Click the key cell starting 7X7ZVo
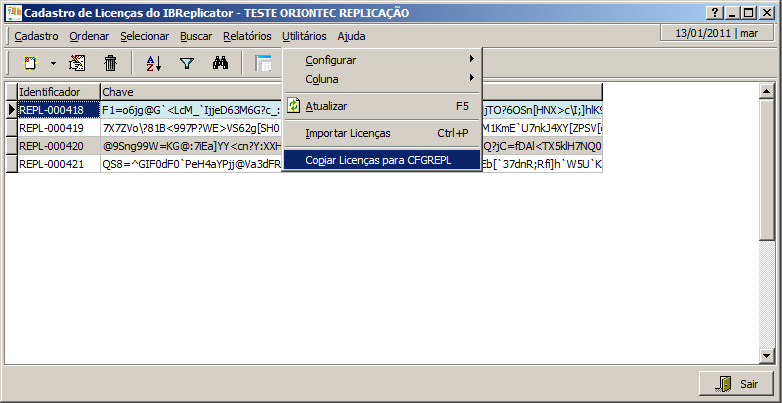The height and width of the screenshot is (403, 782). point(192,128)
